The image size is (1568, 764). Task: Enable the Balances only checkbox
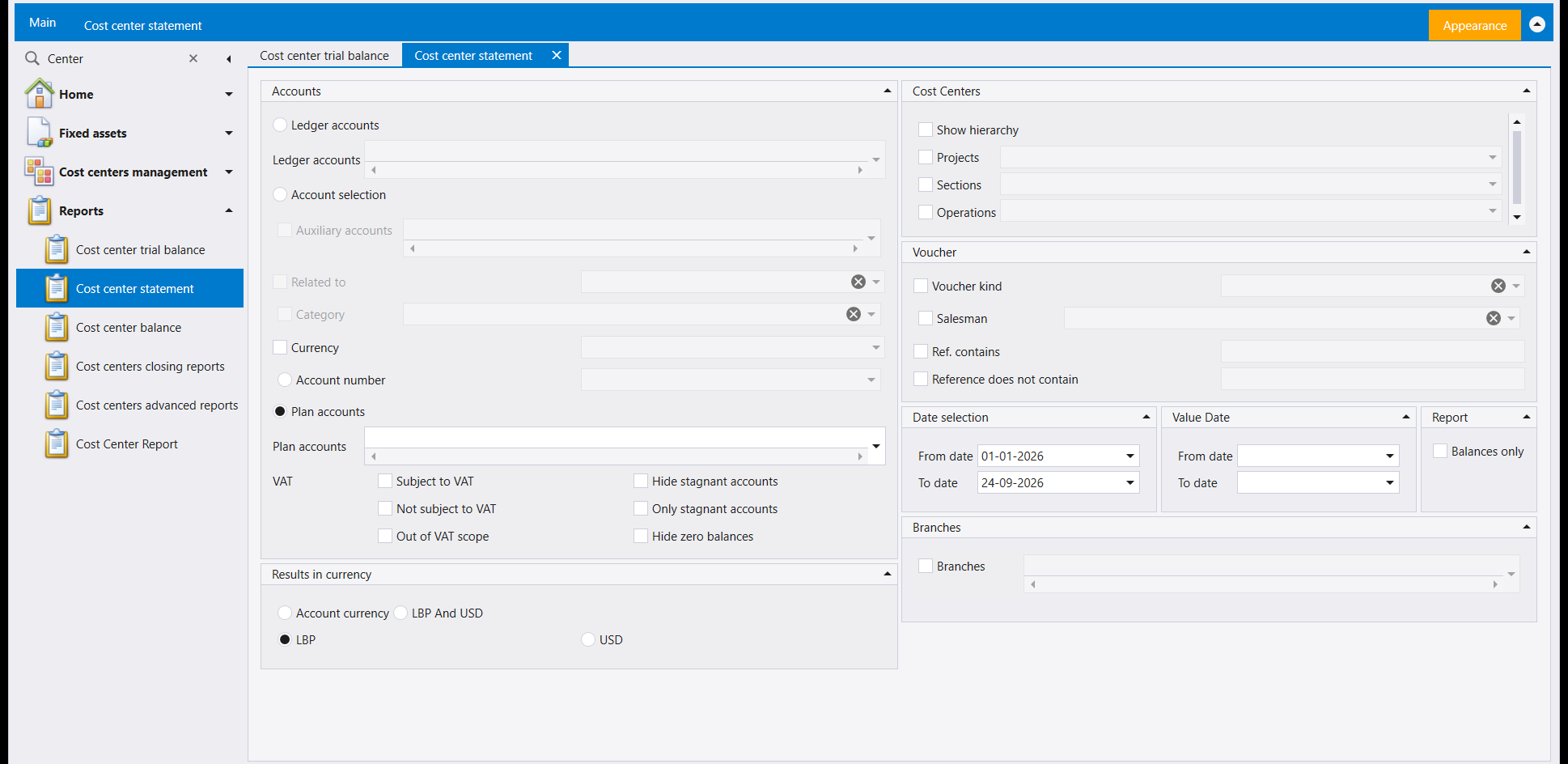[1440, 451]
